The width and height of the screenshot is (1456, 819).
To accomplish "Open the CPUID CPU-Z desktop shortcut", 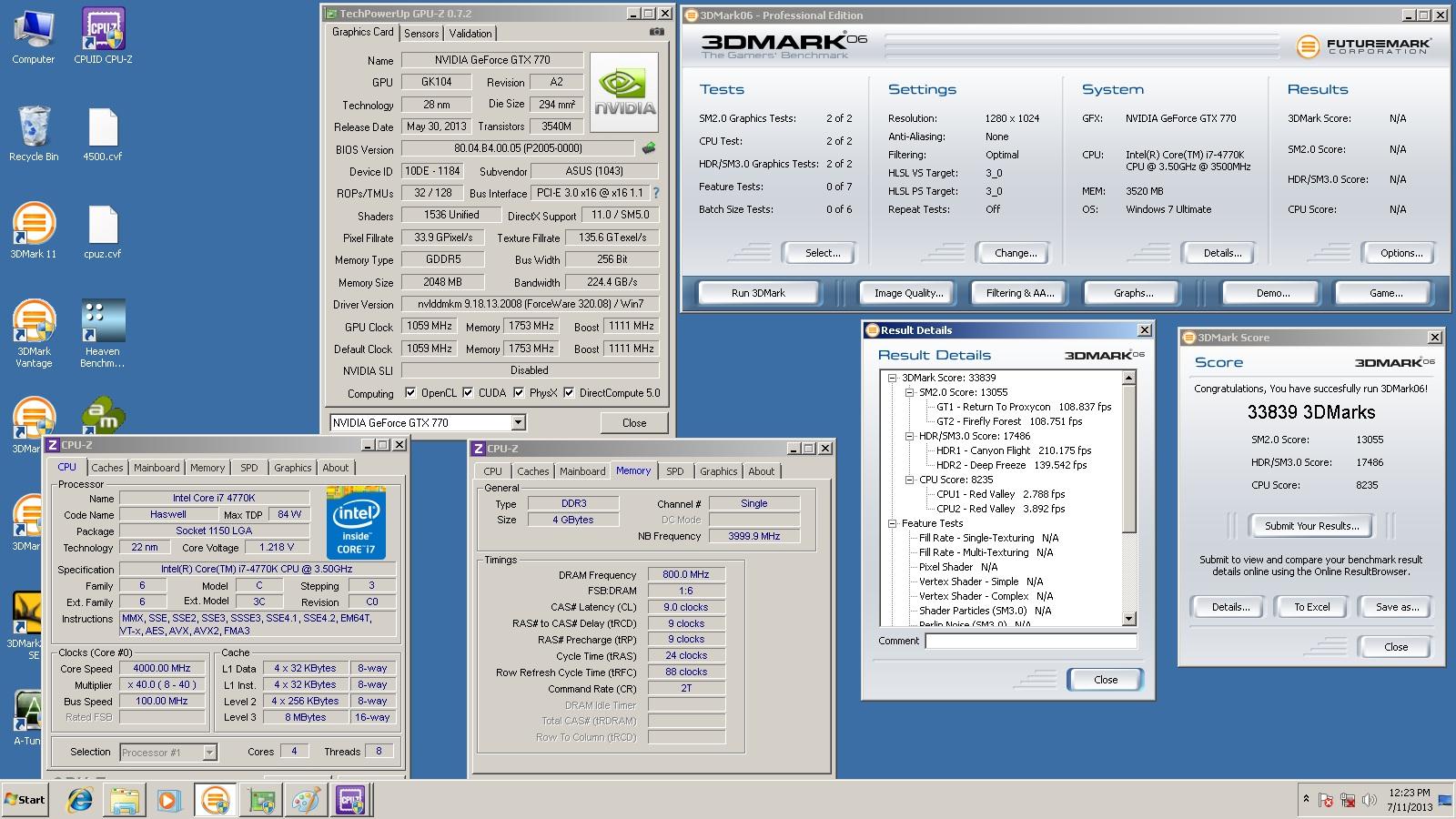I will coord(103,36).
